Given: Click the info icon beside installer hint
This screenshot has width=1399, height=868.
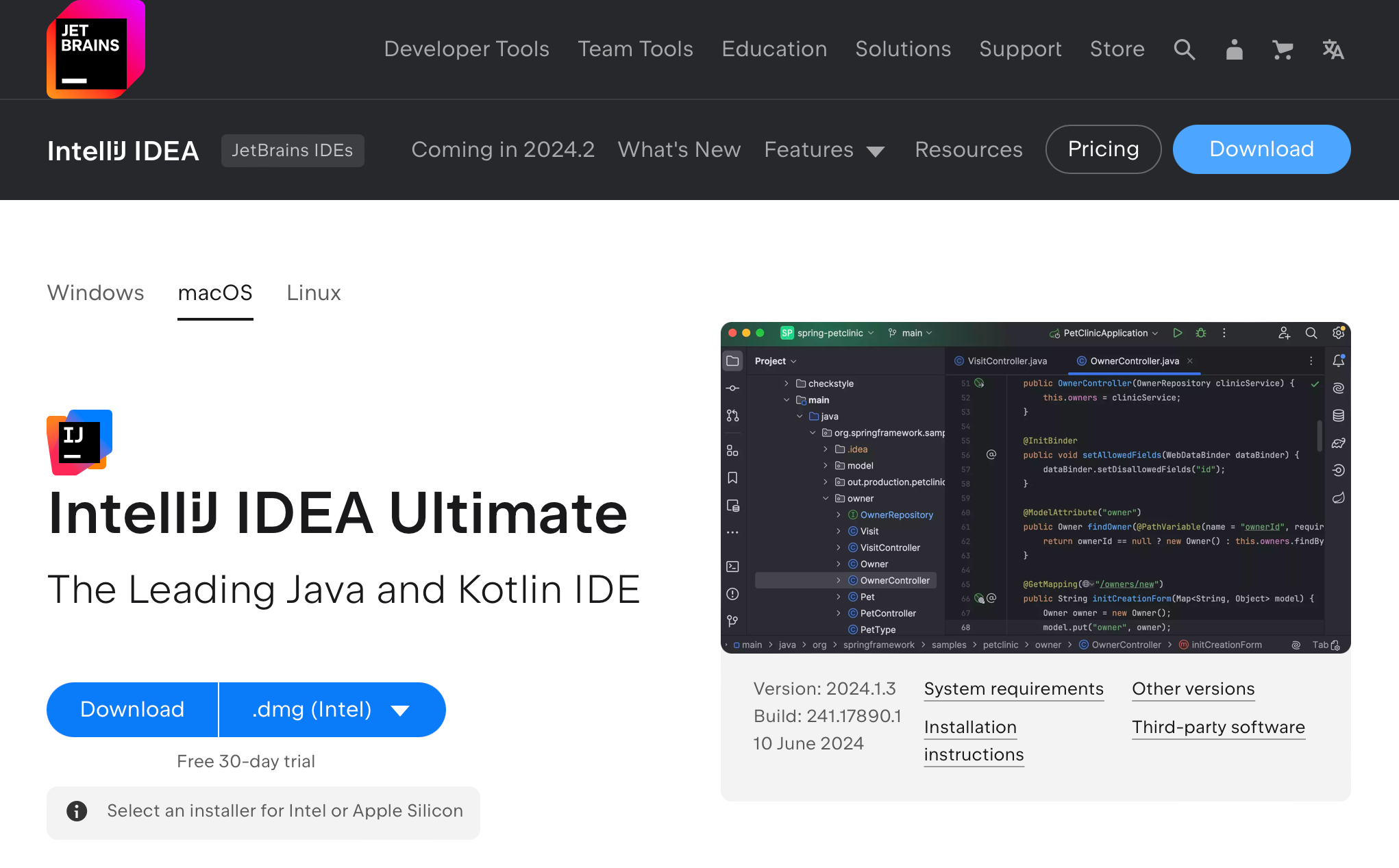Looking at the screenshot, I should pos(77,811).
